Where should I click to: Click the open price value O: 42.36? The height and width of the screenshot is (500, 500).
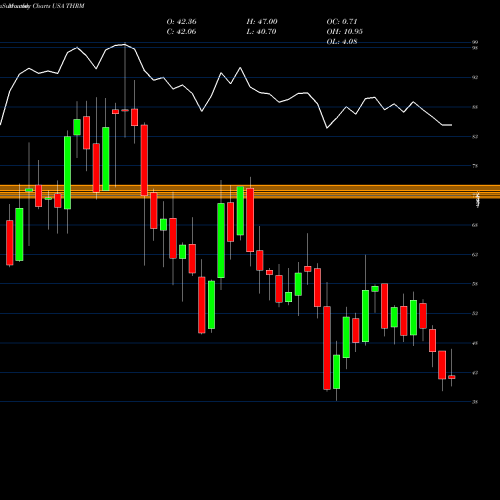click(181, 22)
